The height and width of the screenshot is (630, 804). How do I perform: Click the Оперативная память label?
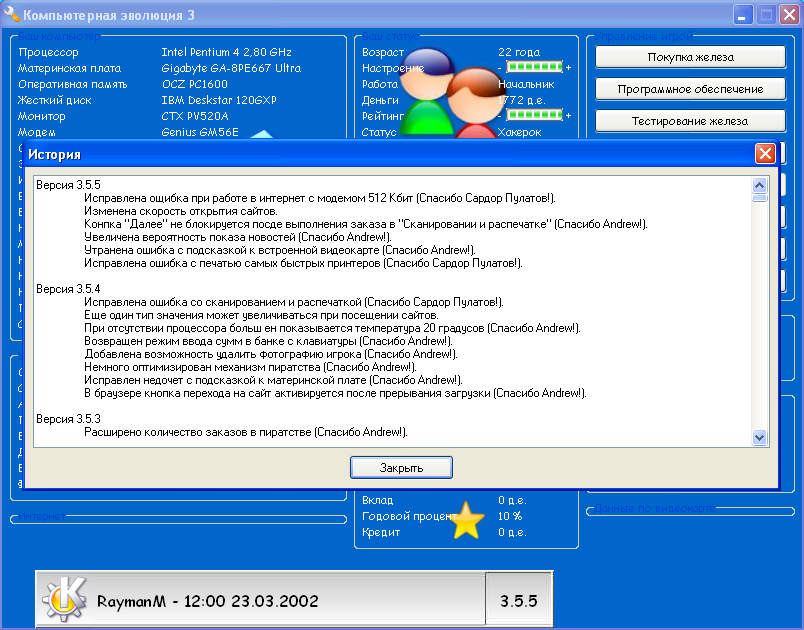pyautogui.click(x=72, y=84)
